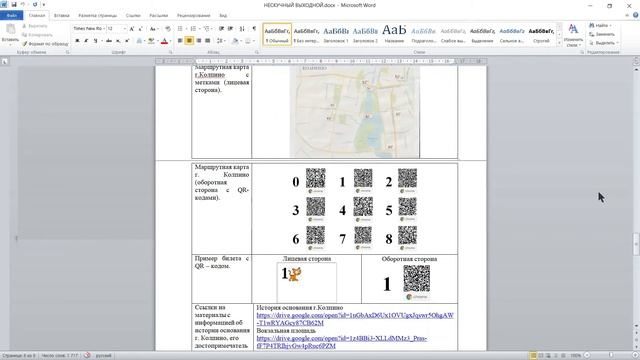
Task: Open Выделить (Select) dropdown
Action: pyautogui.click(x=604, y=43)
